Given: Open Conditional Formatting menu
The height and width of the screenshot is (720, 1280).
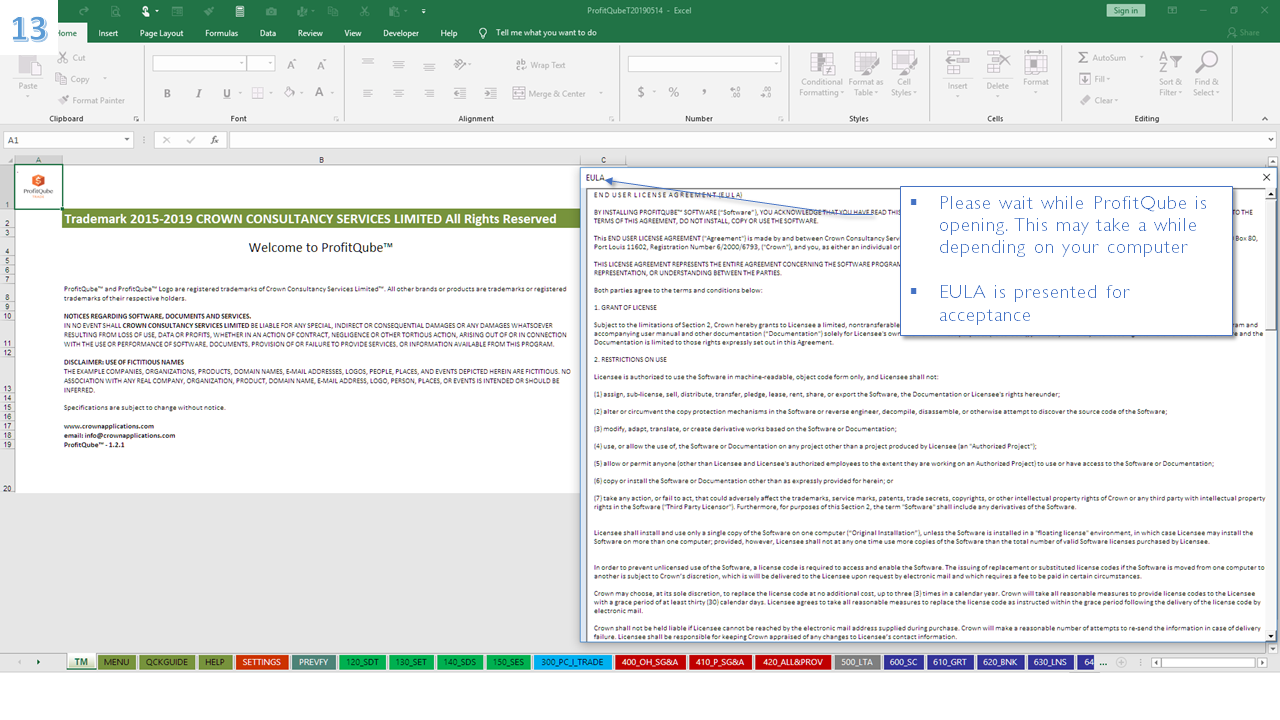Looking at the screenshot, I should (x=821, y=75).
